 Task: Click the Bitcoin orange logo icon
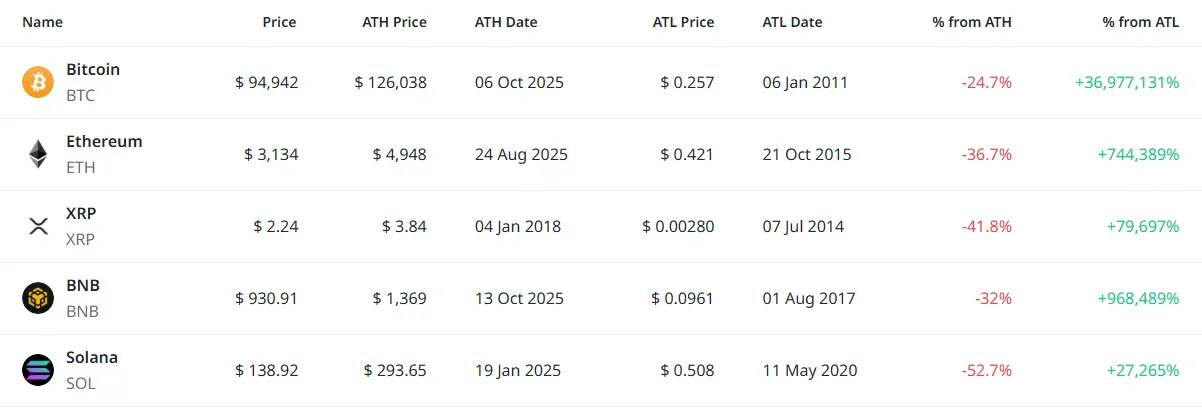point(38,82)
